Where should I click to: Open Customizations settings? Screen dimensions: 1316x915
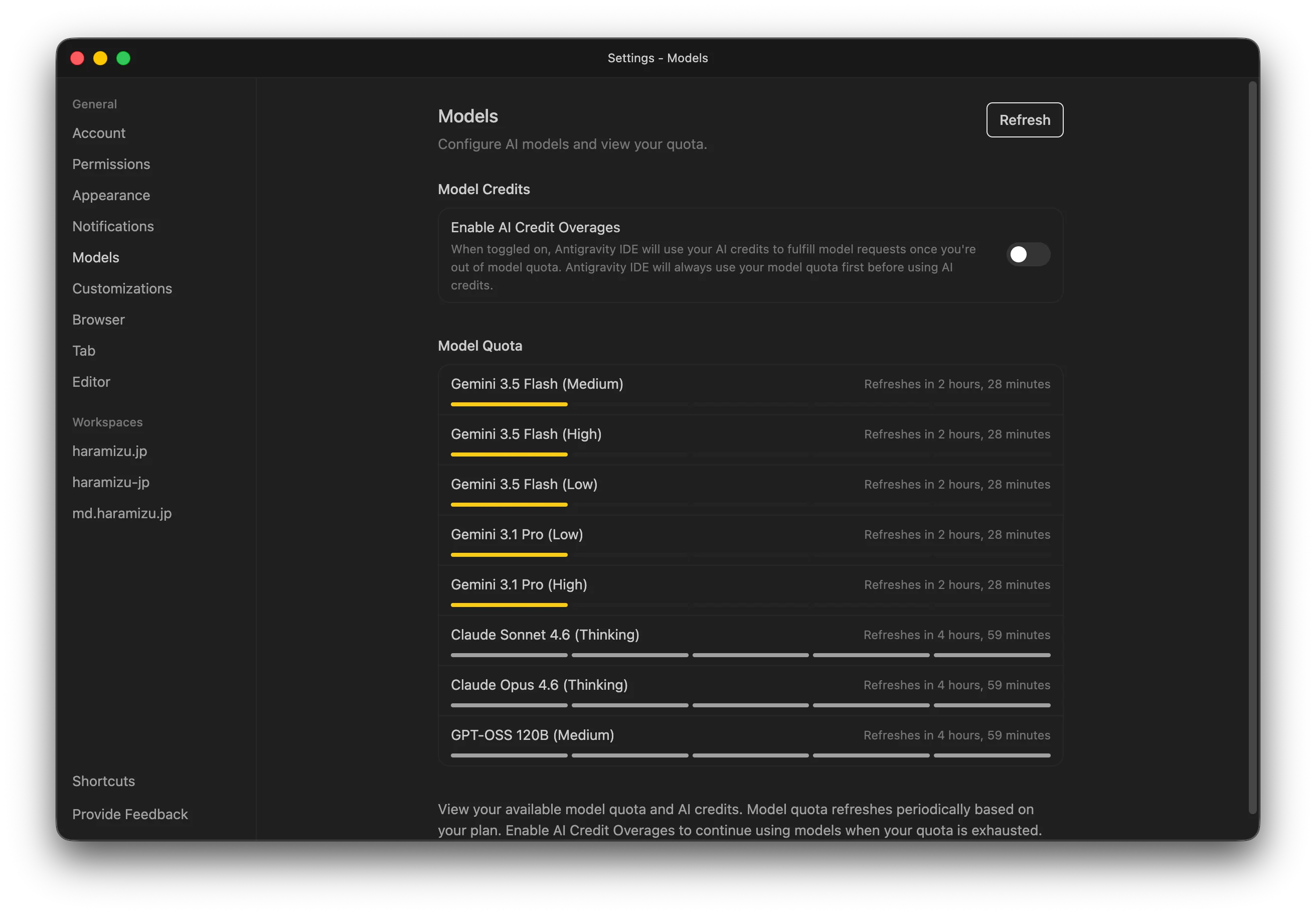122,288
